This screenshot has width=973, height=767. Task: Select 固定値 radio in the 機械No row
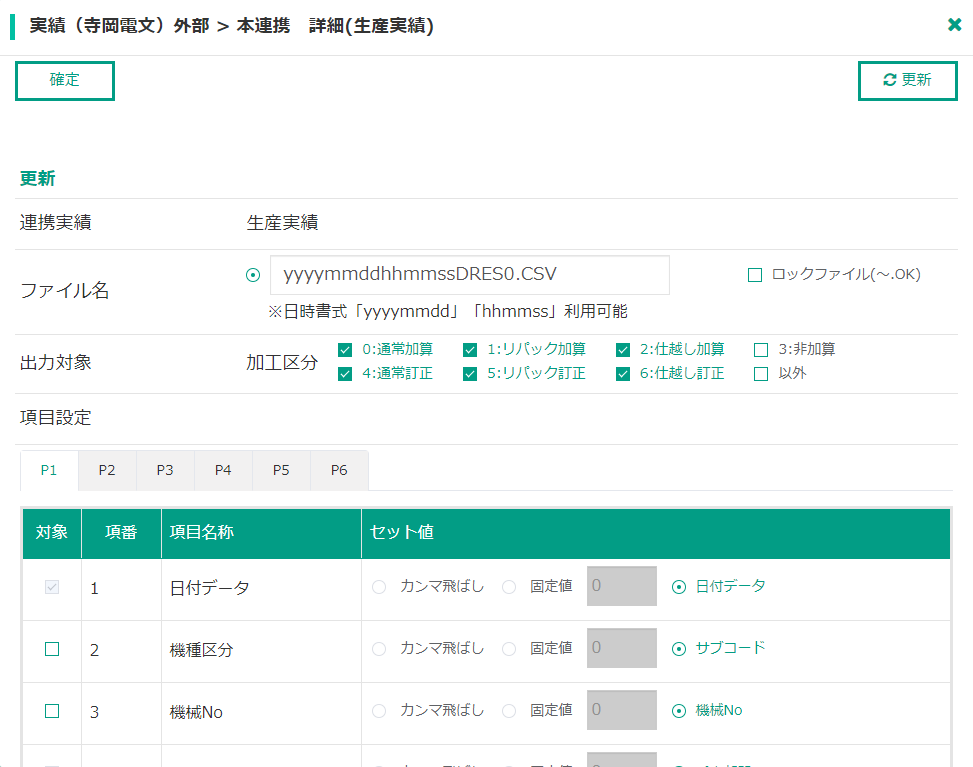[509, 711]
